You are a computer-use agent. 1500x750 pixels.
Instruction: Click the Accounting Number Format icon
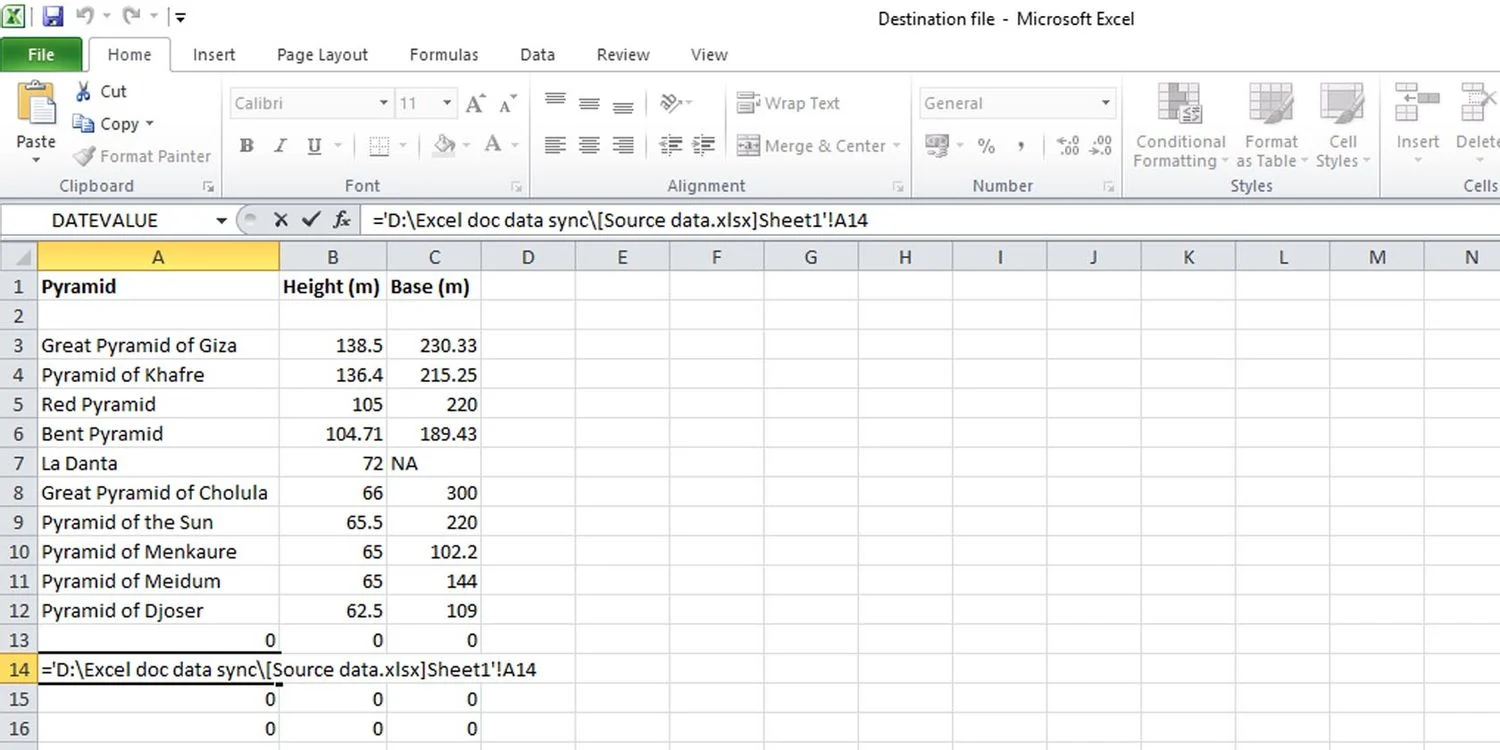(x=937, y=146)
